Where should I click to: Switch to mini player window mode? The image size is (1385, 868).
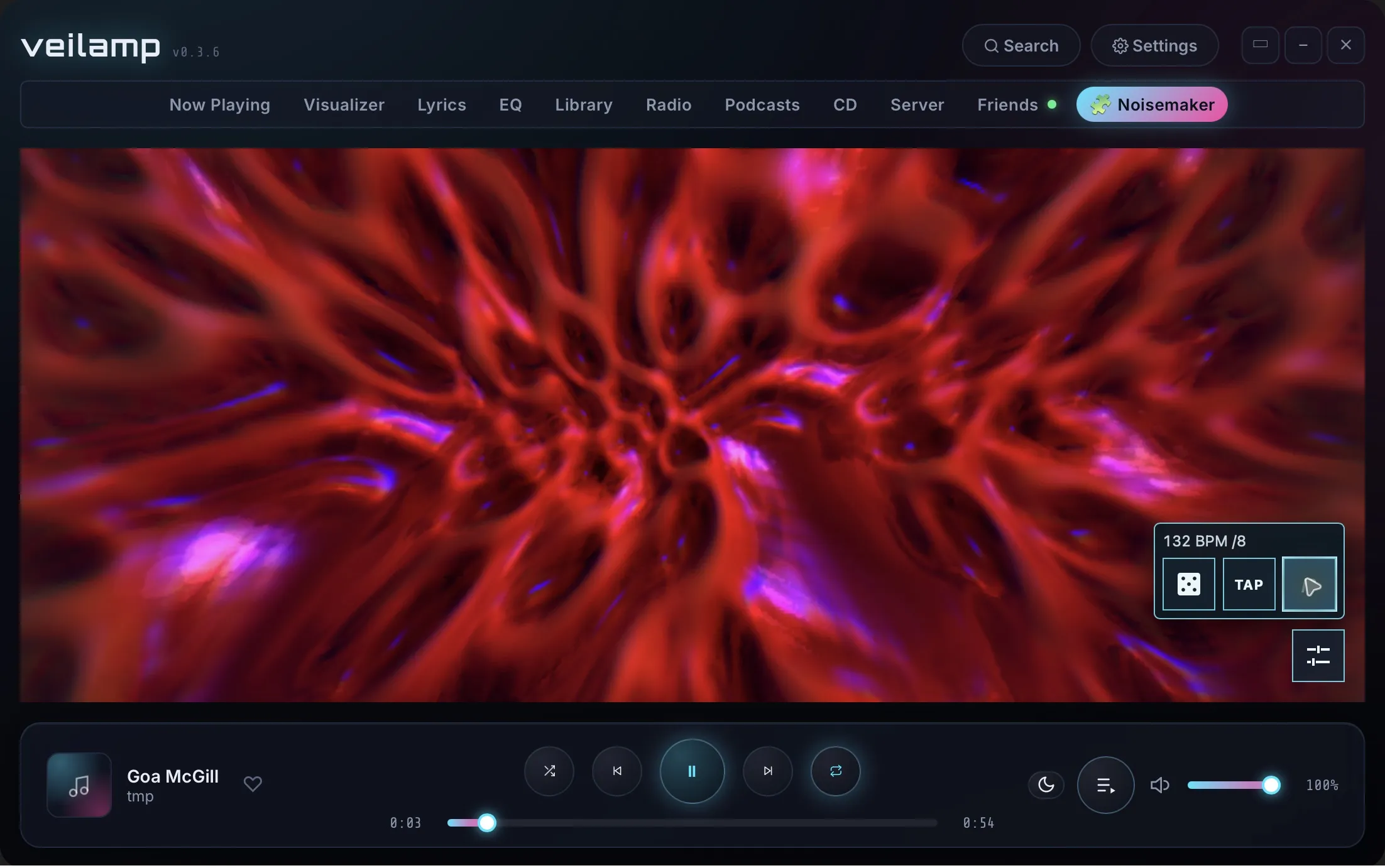tap(1261, 45)
